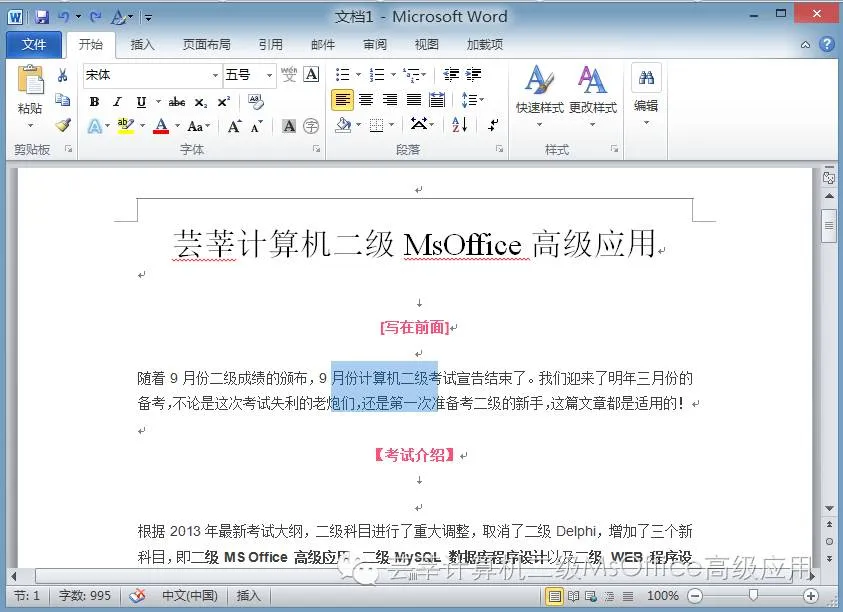The image size is (843, 612).
Task: Click 中文(中国) language in status bar
Action: click(190, 595)
